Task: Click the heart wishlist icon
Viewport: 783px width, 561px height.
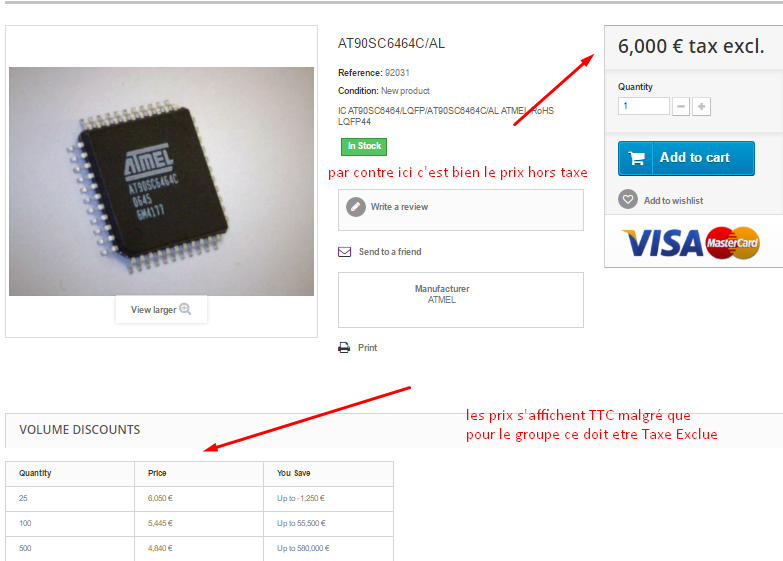Action: pyautogui.click(x=628, y=200)
